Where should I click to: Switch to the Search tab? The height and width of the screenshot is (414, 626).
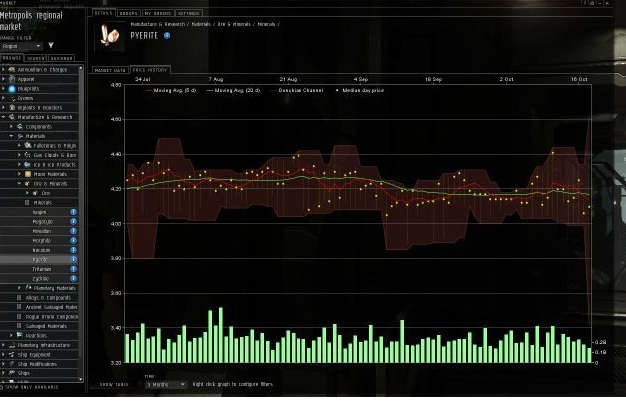(36, 58)
